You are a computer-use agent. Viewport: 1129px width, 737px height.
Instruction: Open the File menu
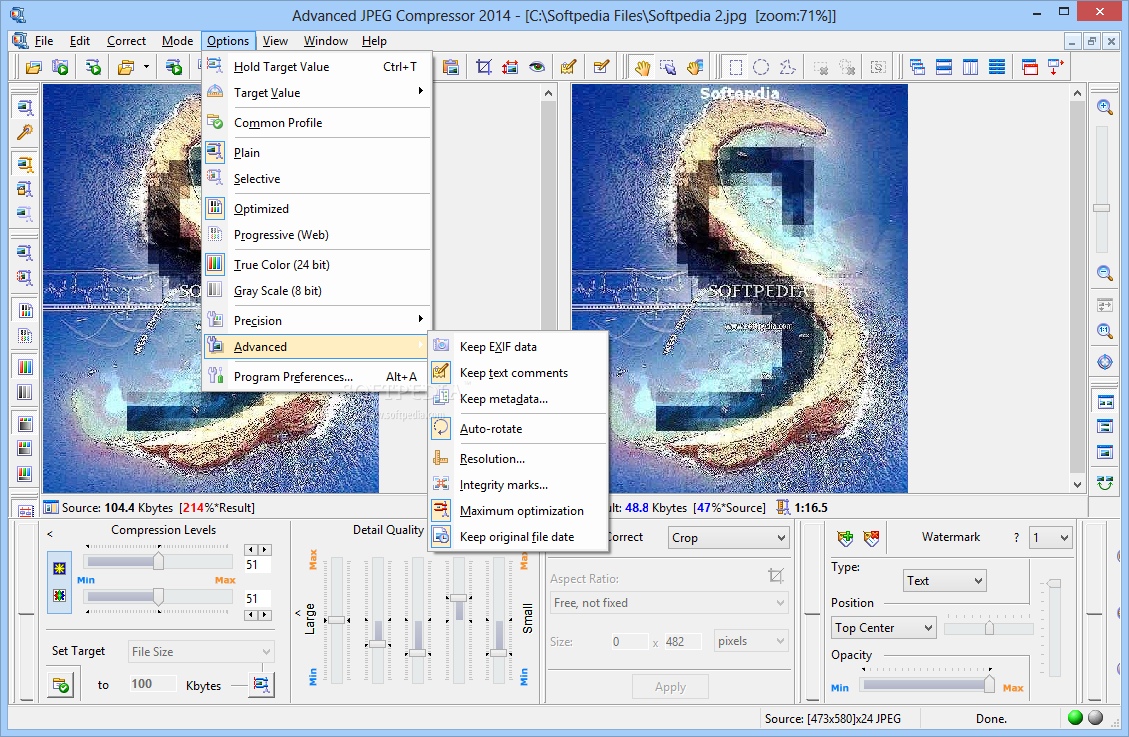(44, 41)
